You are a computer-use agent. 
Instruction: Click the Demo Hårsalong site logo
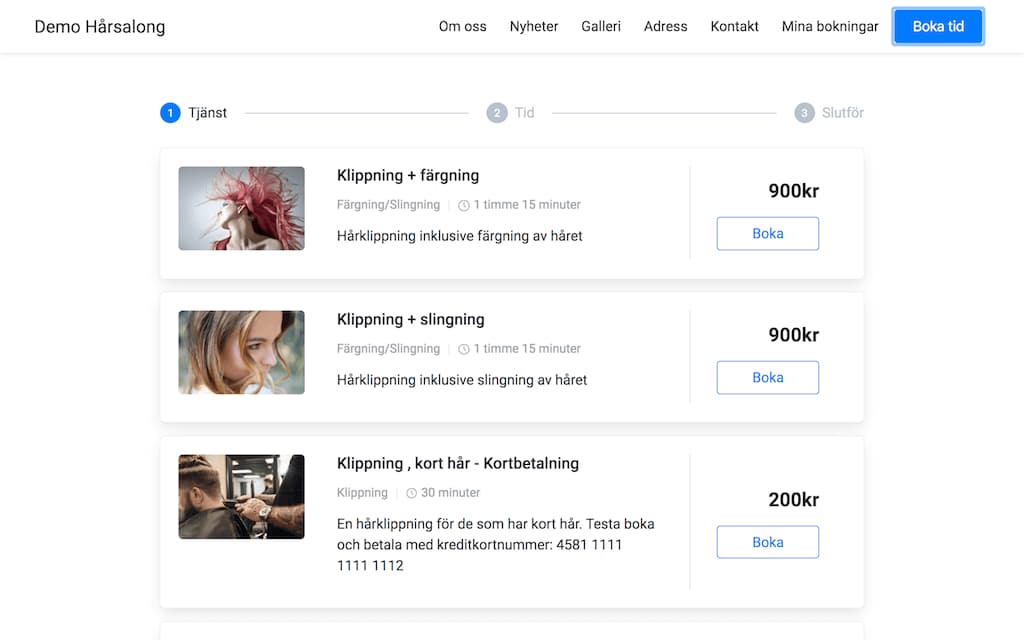[x=100, y=27]
